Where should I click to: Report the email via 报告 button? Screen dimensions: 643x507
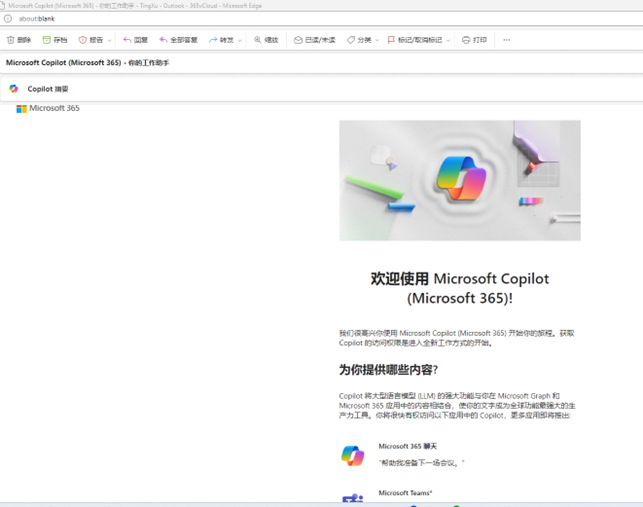point(91,40)
